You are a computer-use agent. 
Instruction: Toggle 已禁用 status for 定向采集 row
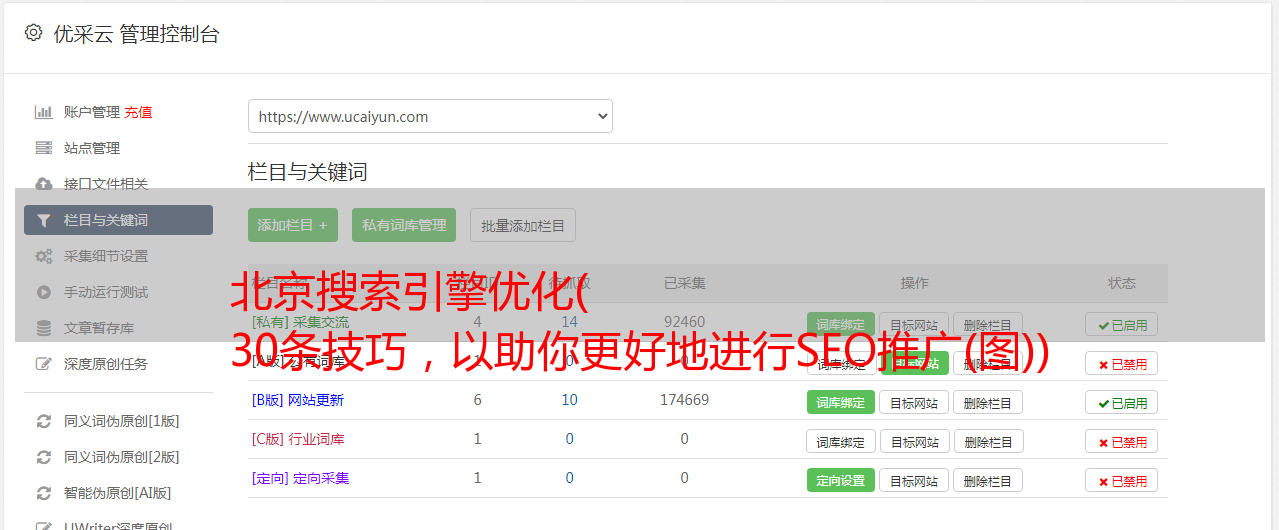tap(1121, 480)
